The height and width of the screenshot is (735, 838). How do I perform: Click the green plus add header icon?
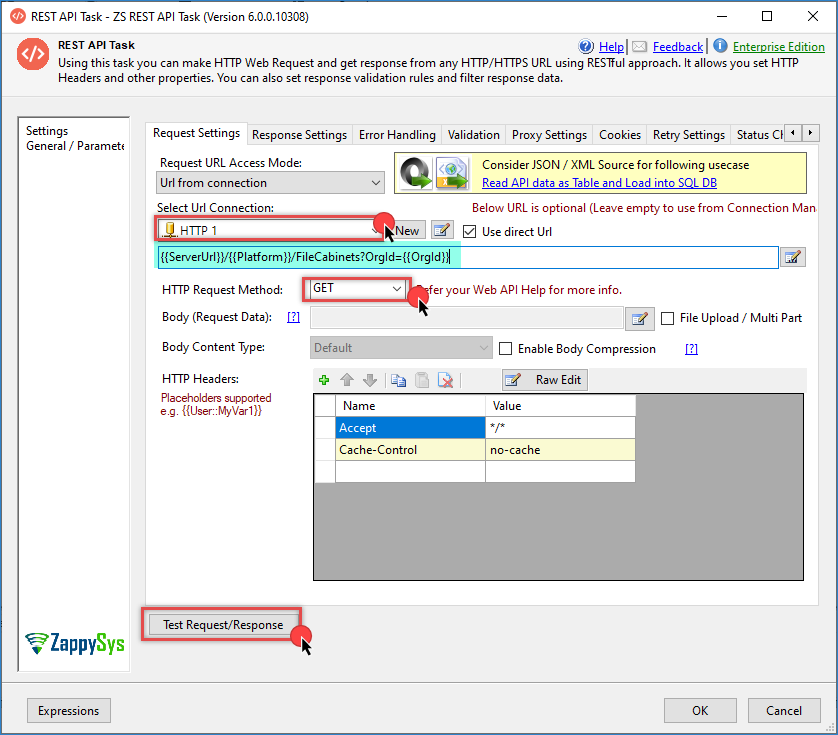[x=323, y=380]
